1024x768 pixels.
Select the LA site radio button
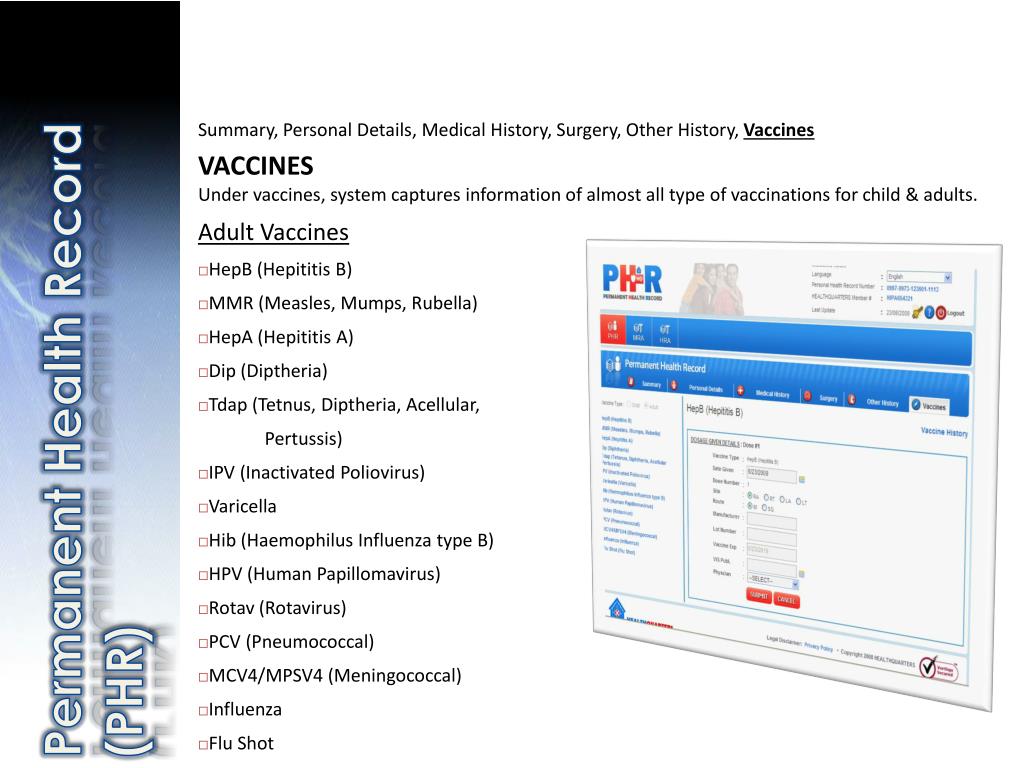coord(782,500)
